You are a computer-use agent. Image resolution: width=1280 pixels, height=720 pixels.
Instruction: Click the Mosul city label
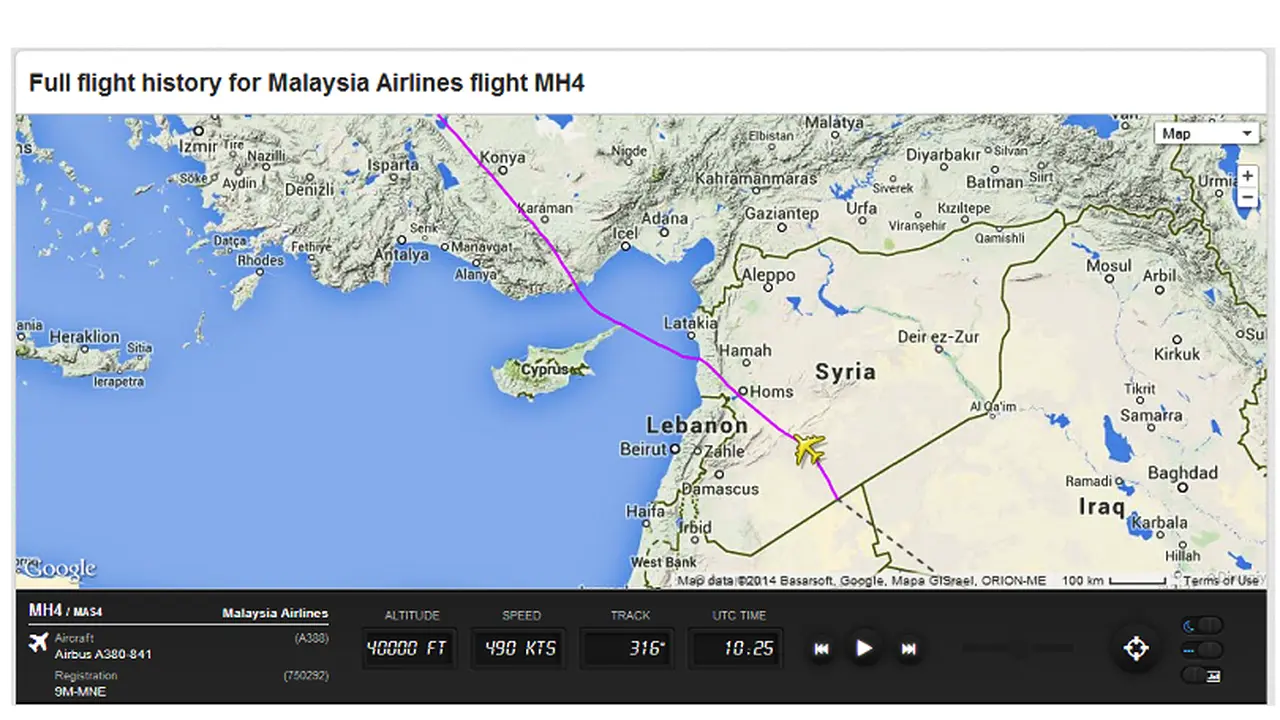1108,266
